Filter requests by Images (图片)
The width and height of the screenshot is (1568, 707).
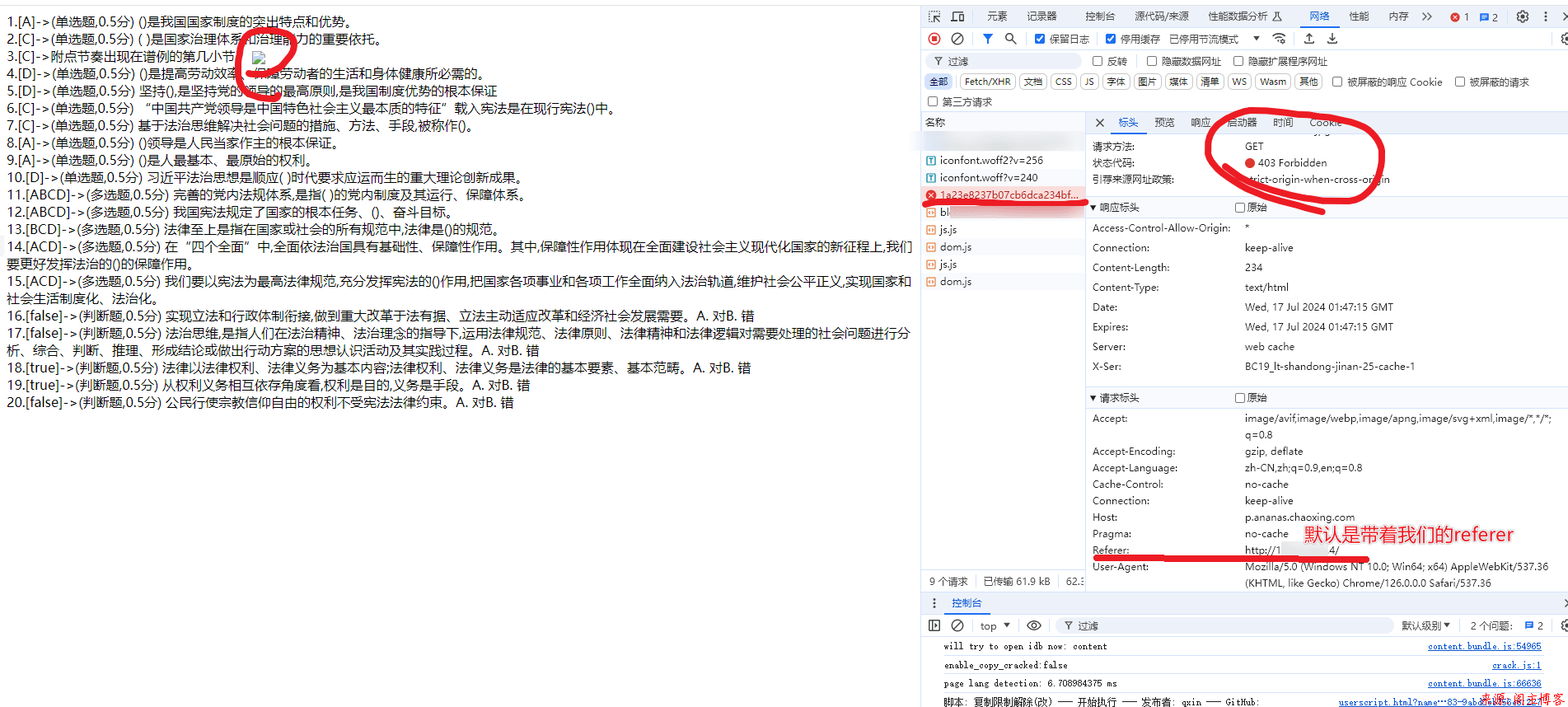(x=1147, y=82)
